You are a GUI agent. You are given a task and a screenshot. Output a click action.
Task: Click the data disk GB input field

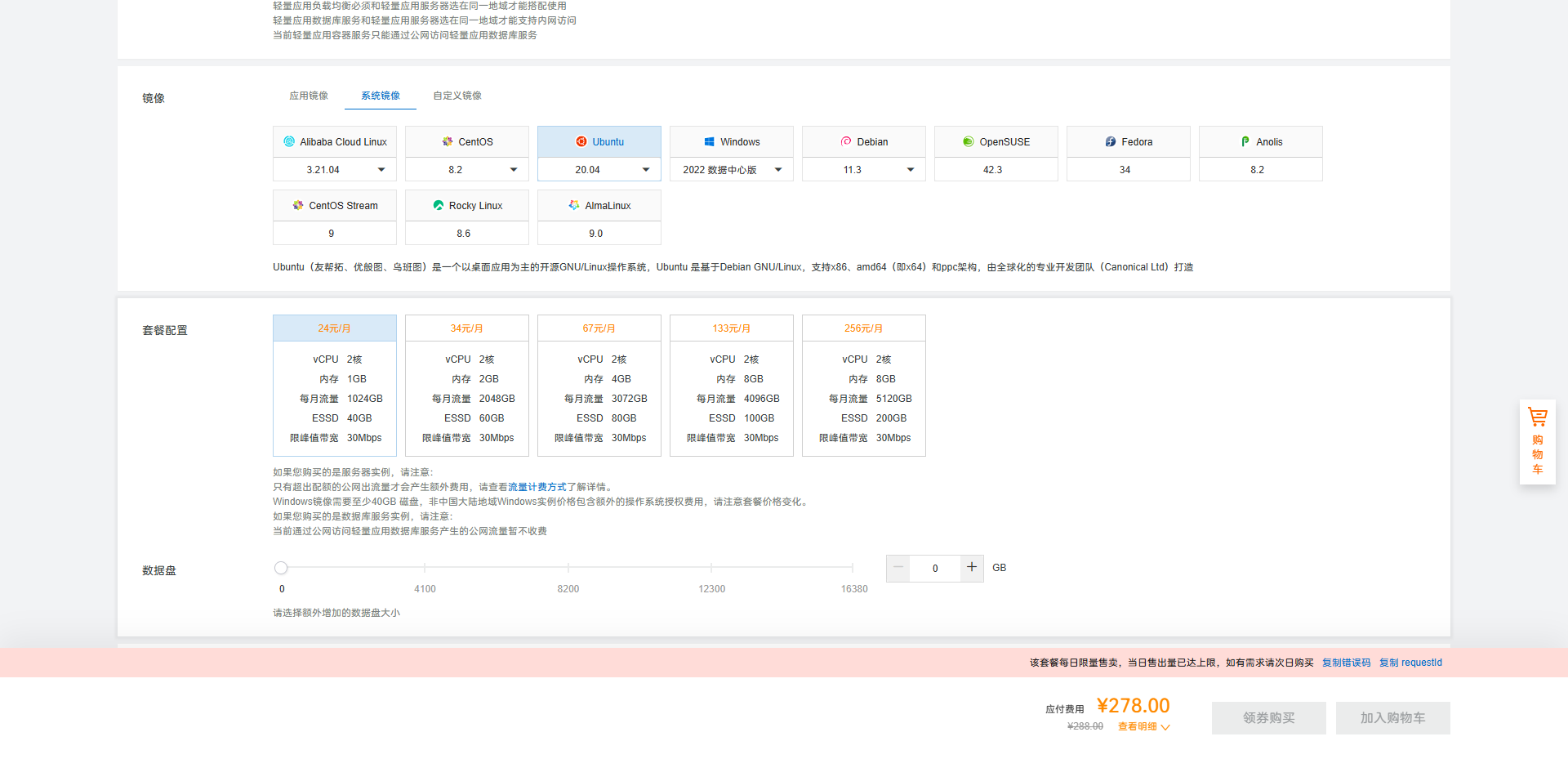[x=935, y=568]
